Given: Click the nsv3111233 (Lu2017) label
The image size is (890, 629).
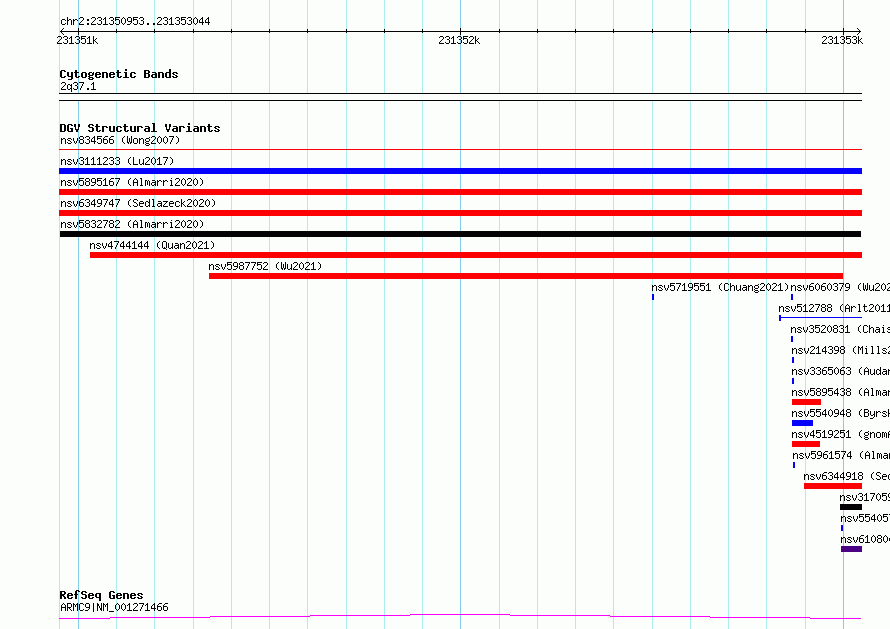Looking at the screenshot, I should point(117,161).
